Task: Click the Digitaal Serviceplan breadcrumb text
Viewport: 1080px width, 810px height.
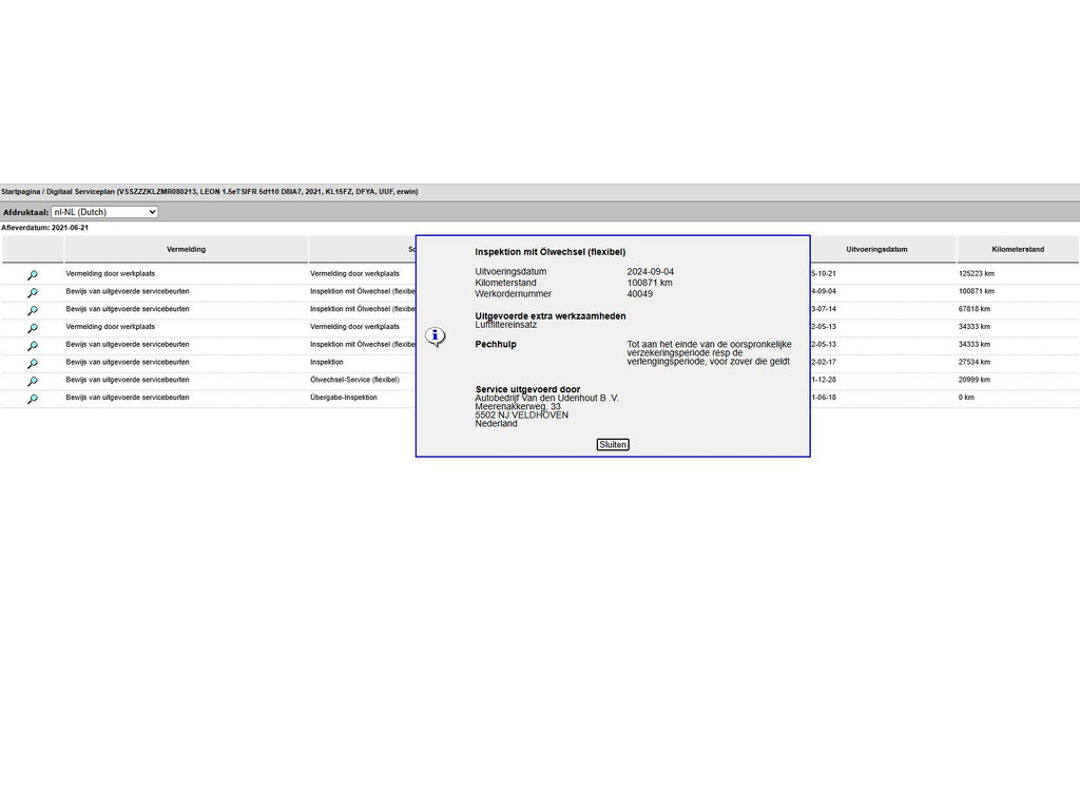Action: (80, 191)
